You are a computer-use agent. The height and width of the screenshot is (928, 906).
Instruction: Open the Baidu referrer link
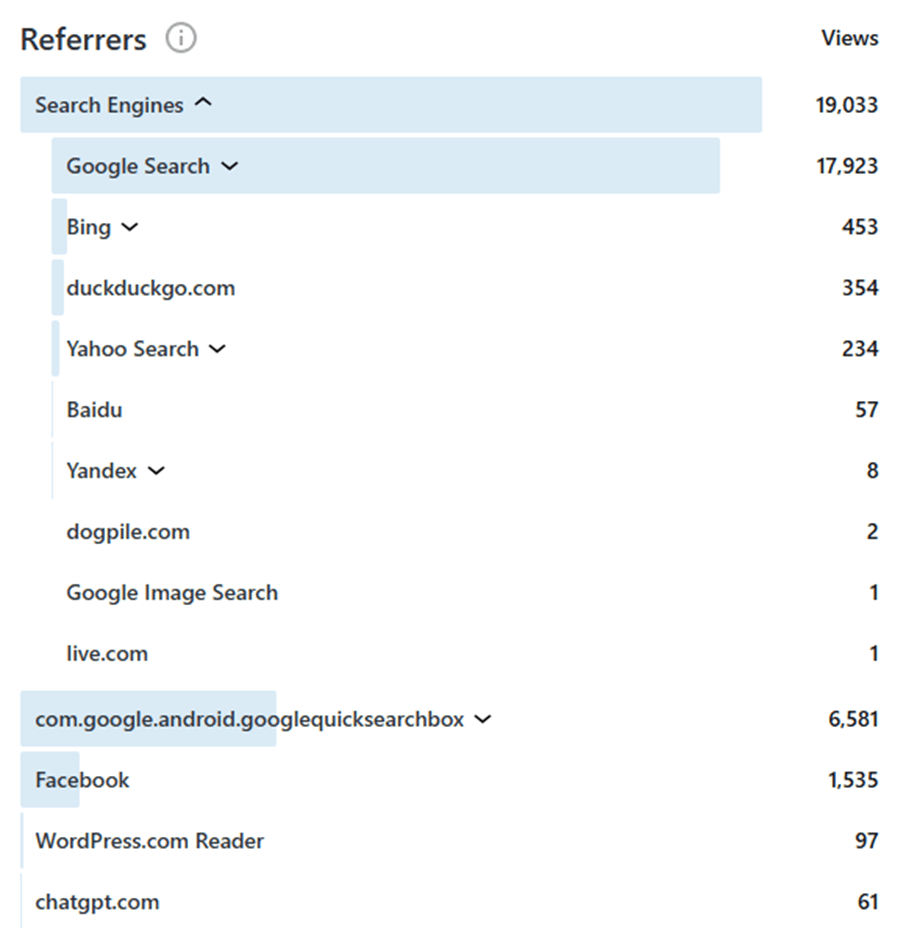[94, 410]
